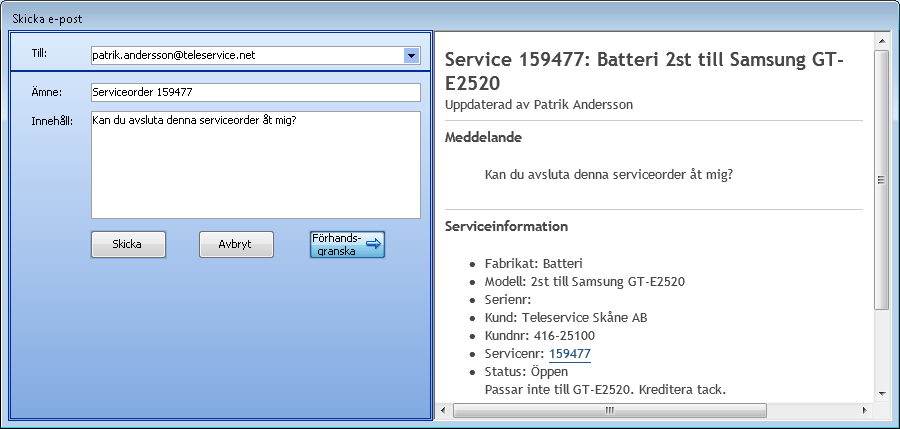Screen dimensions: 900x429
Task: Open the Till recipient dropdown arrow
Action: click(x=411, y=56)
